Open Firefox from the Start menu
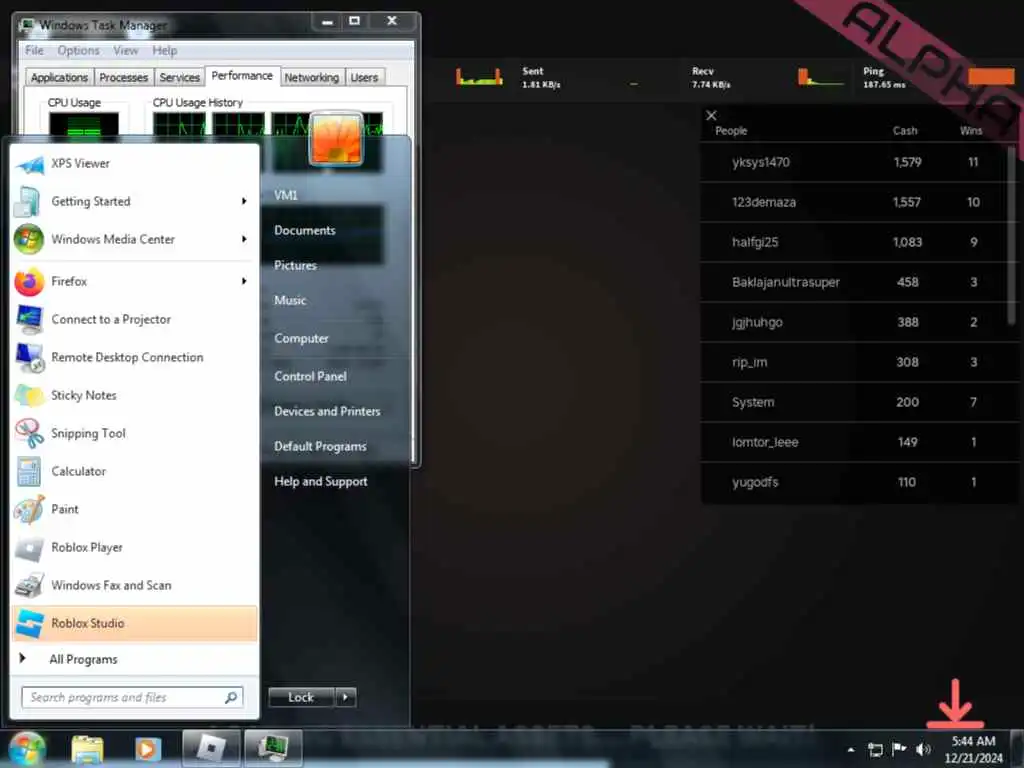The width and height of the screenshot is (1024, 768). [x=134, y=281]
